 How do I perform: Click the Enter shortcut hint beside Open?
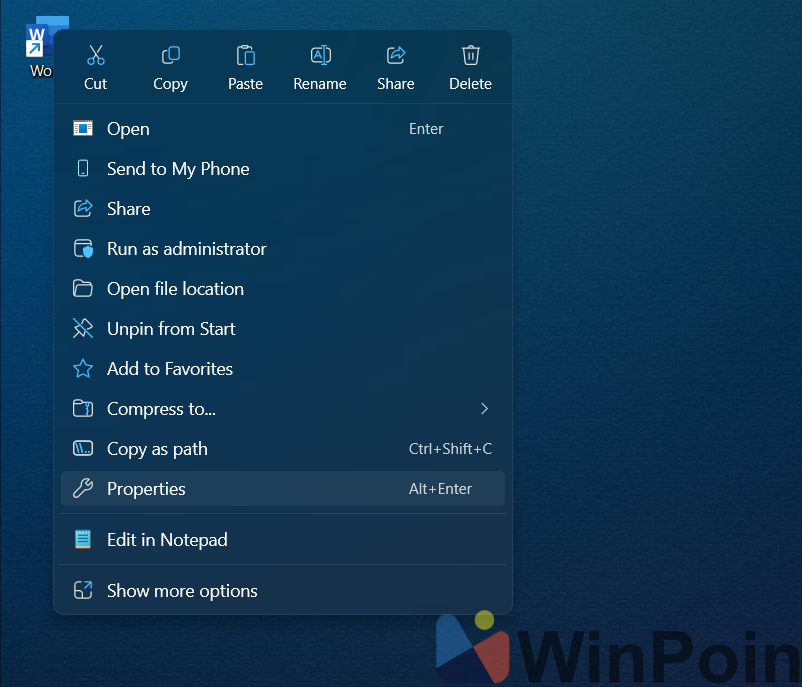pos(426,128)
